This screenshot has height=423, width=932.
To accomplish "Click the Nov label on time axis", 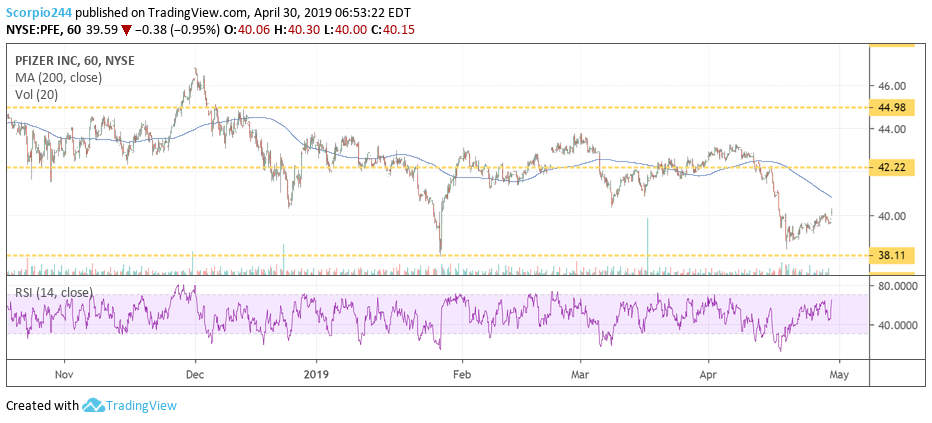I will (x=64, y=376).
